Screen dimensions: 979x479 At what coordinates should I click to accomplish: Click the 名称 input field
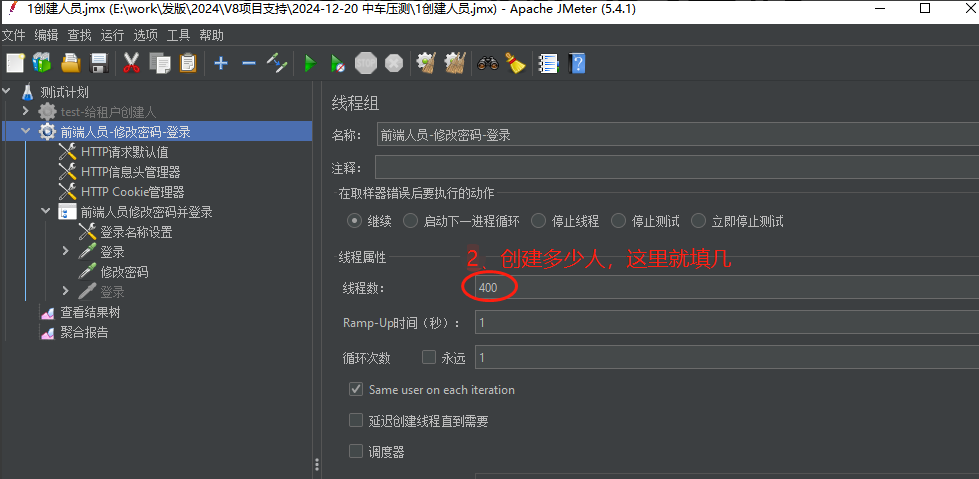click(x=677, y=135)
